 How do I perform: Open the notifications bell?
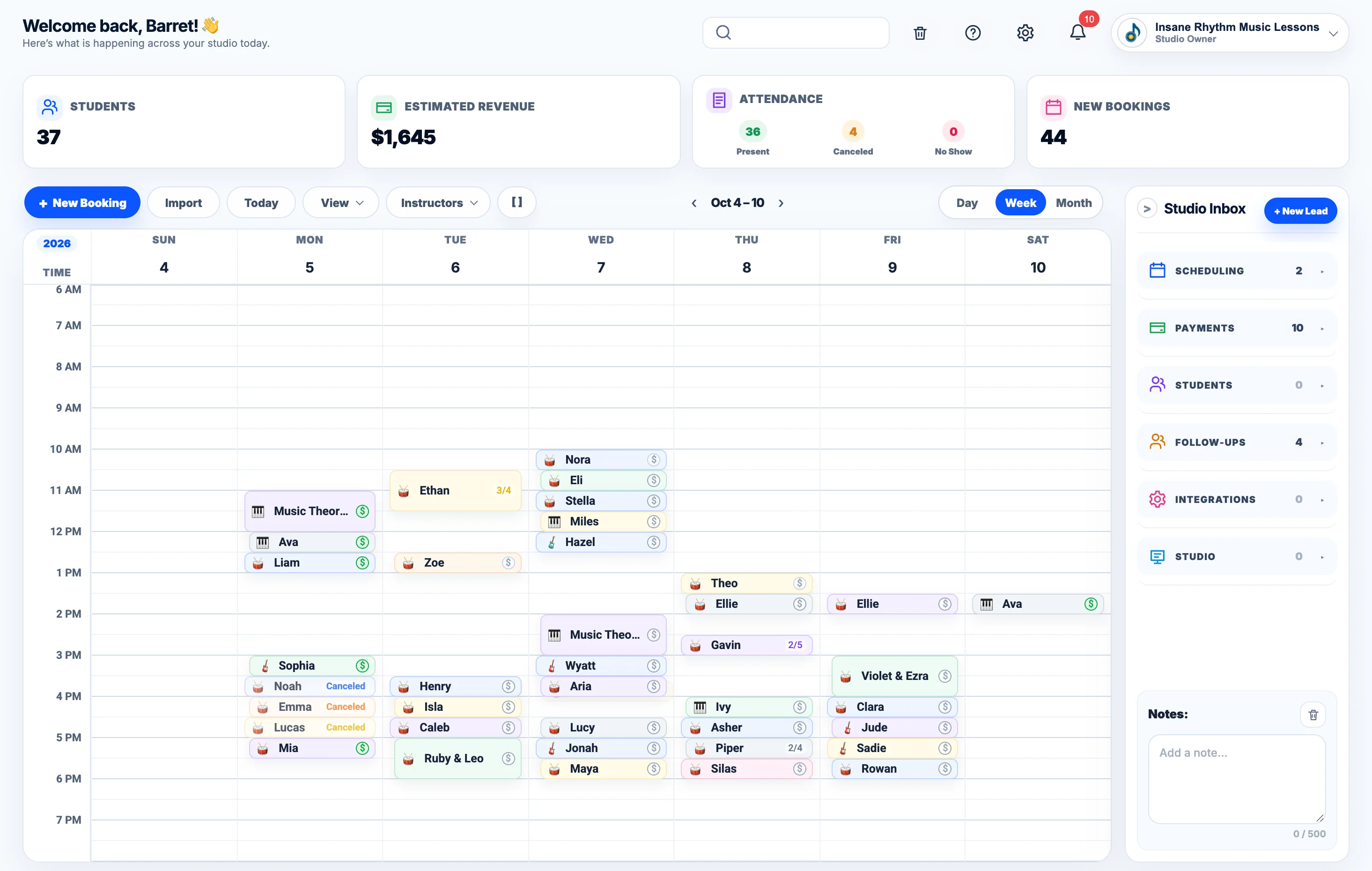(1077, 32)
